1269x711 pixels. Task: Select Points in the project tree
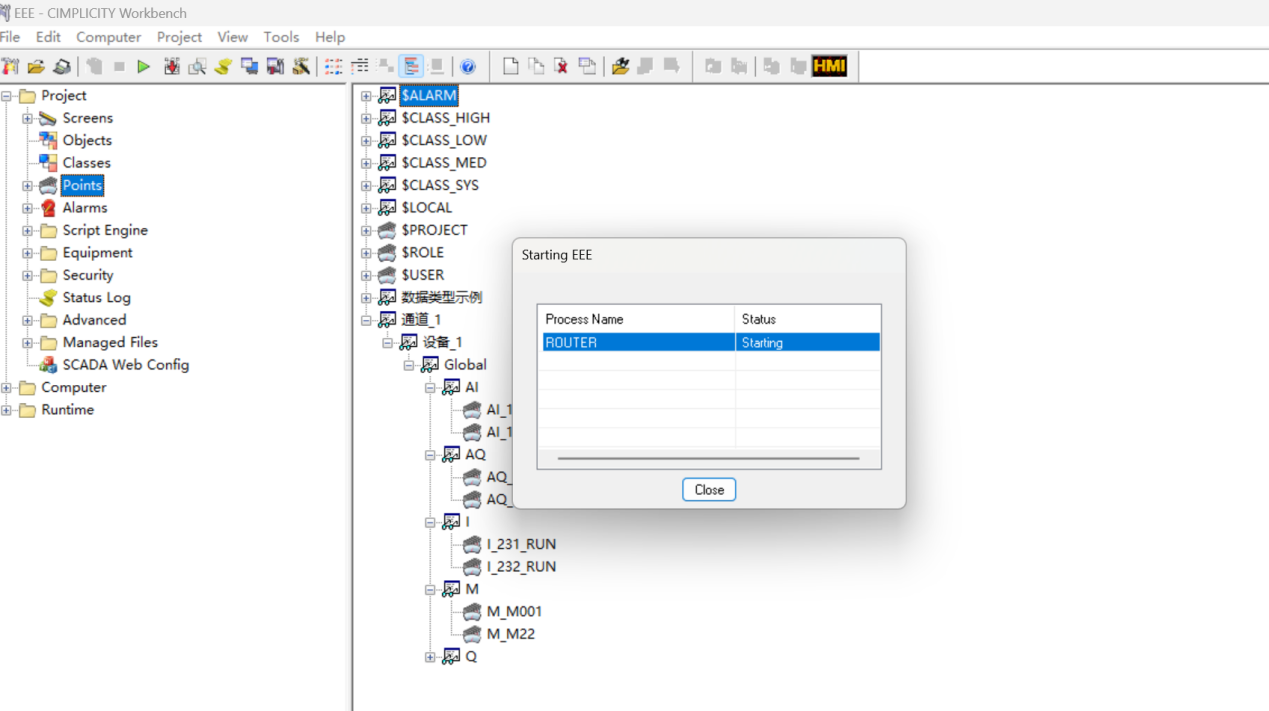tap(82, 185)
